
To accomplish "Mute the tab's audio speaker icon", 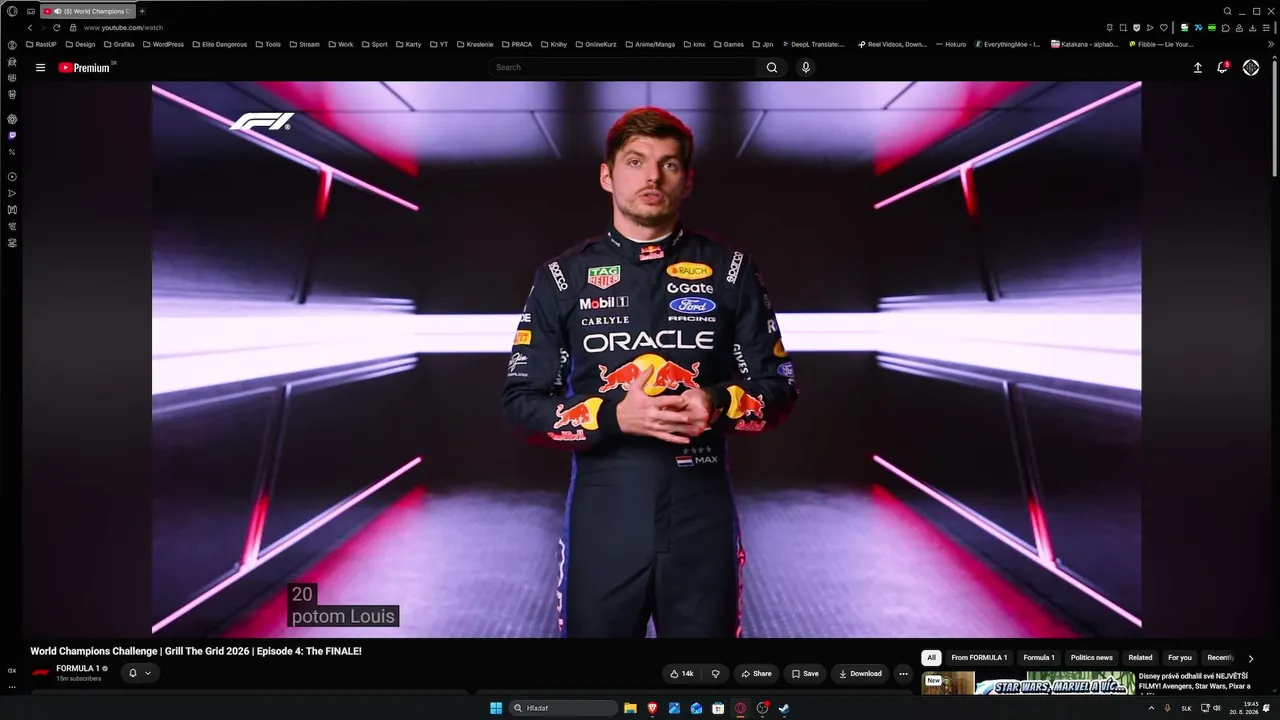I will tap(56, 11).
